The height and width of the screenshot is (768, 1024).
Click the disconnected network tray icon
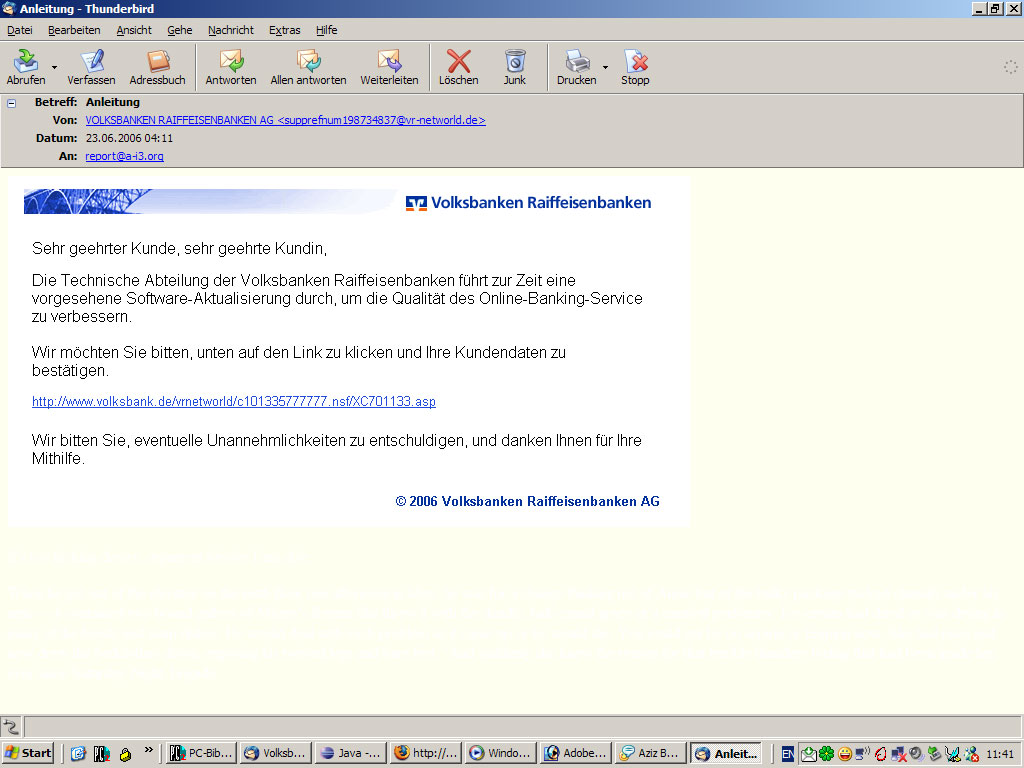pyautogui.click(x=899, y=754)
